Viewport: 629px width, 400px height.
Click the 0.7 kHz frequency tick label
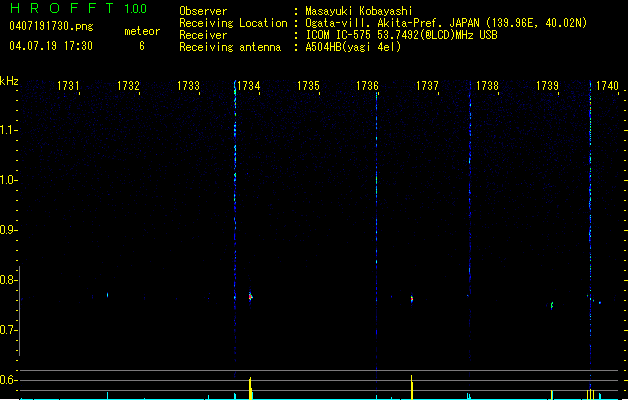[x=8, y=330]
